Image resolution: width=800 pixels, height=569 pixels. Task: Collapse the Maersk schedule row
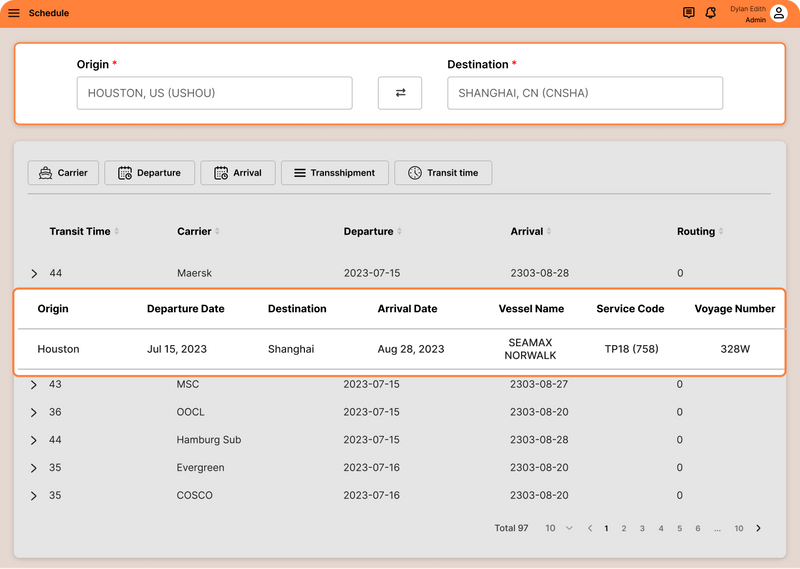[34, 274]
